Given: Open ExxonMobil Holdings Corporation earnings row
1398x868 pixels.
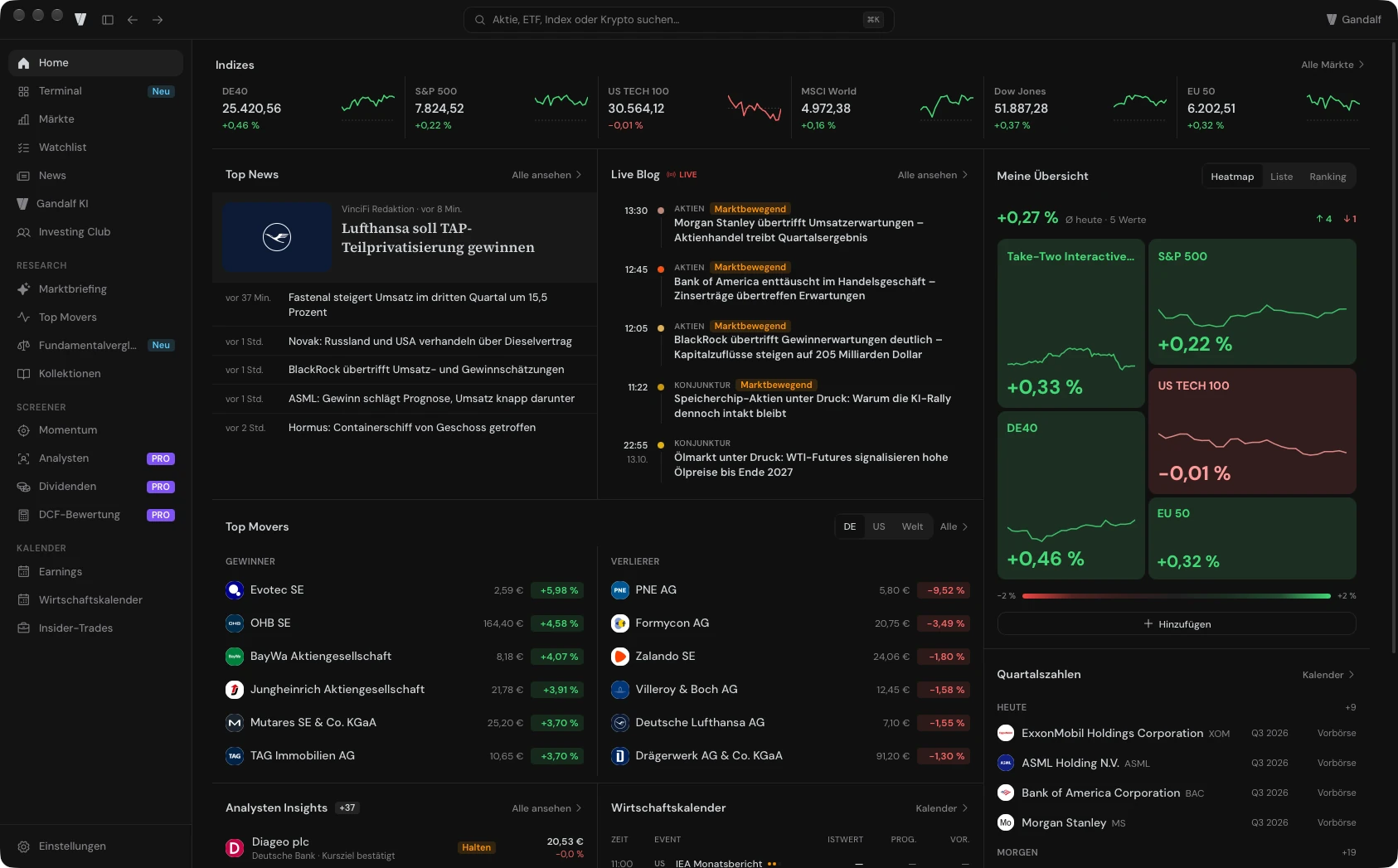Looking at the screenshot, I should coord(1177,734).
